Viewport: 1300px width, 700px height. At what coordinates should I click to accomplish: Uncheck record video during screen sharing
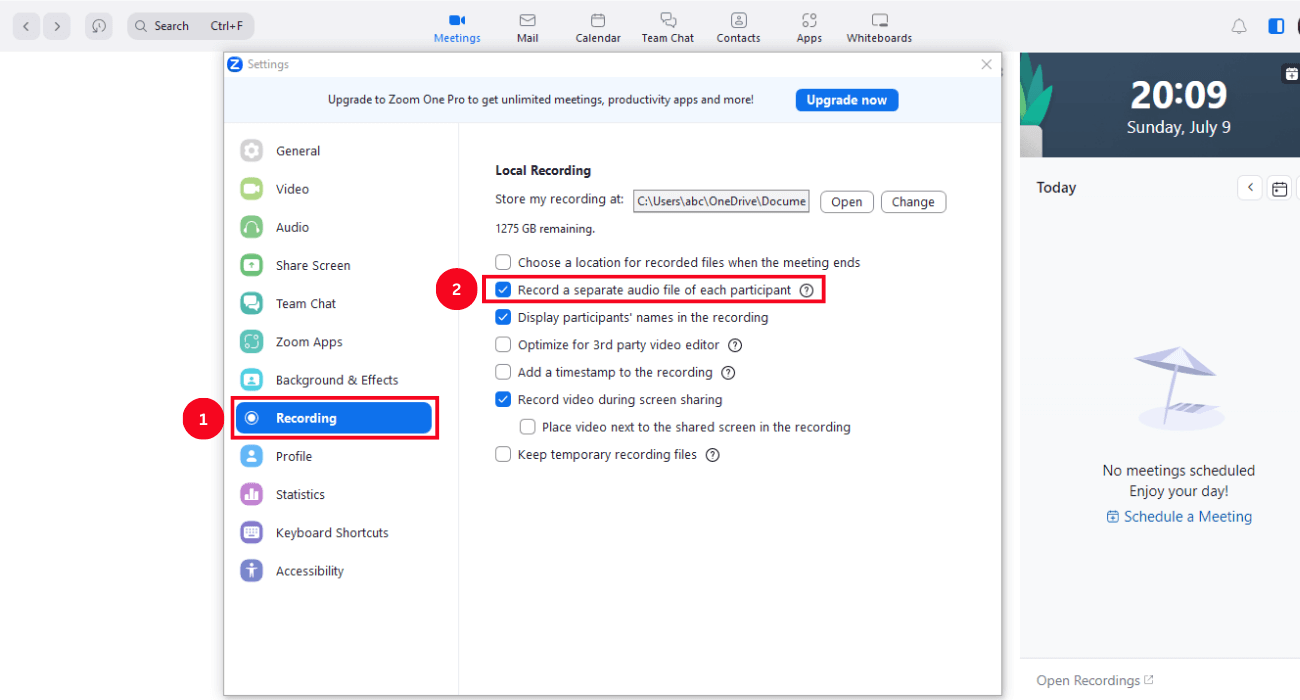click(x=503, y=399)
